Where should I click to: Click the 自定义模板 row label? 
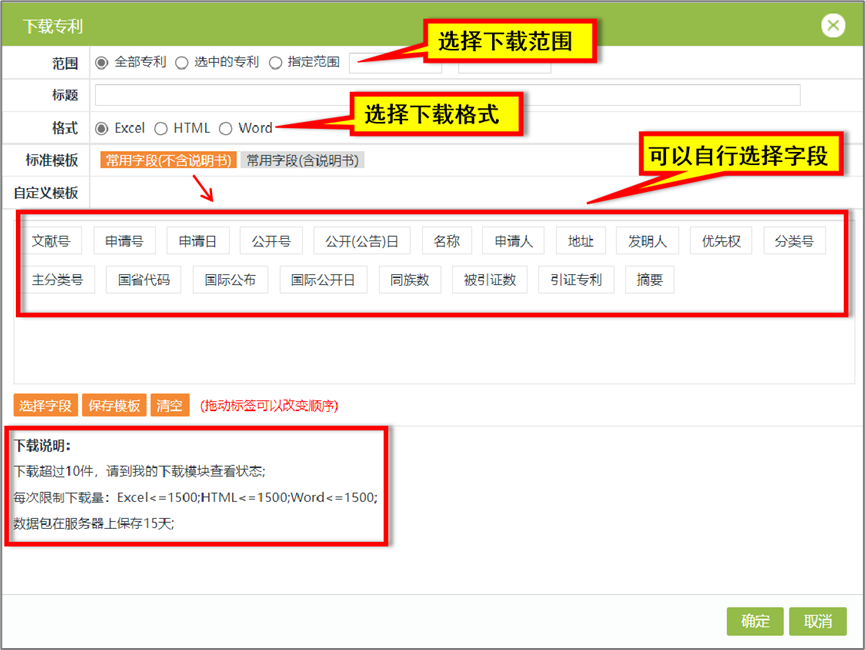click(46, 193)
